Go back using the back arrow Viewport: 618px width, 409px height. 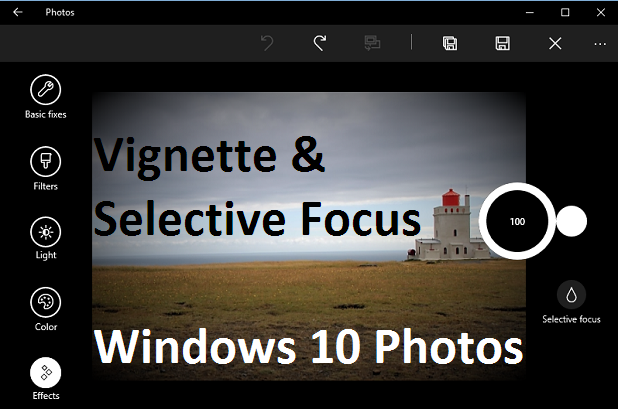(x=17, y=13)
